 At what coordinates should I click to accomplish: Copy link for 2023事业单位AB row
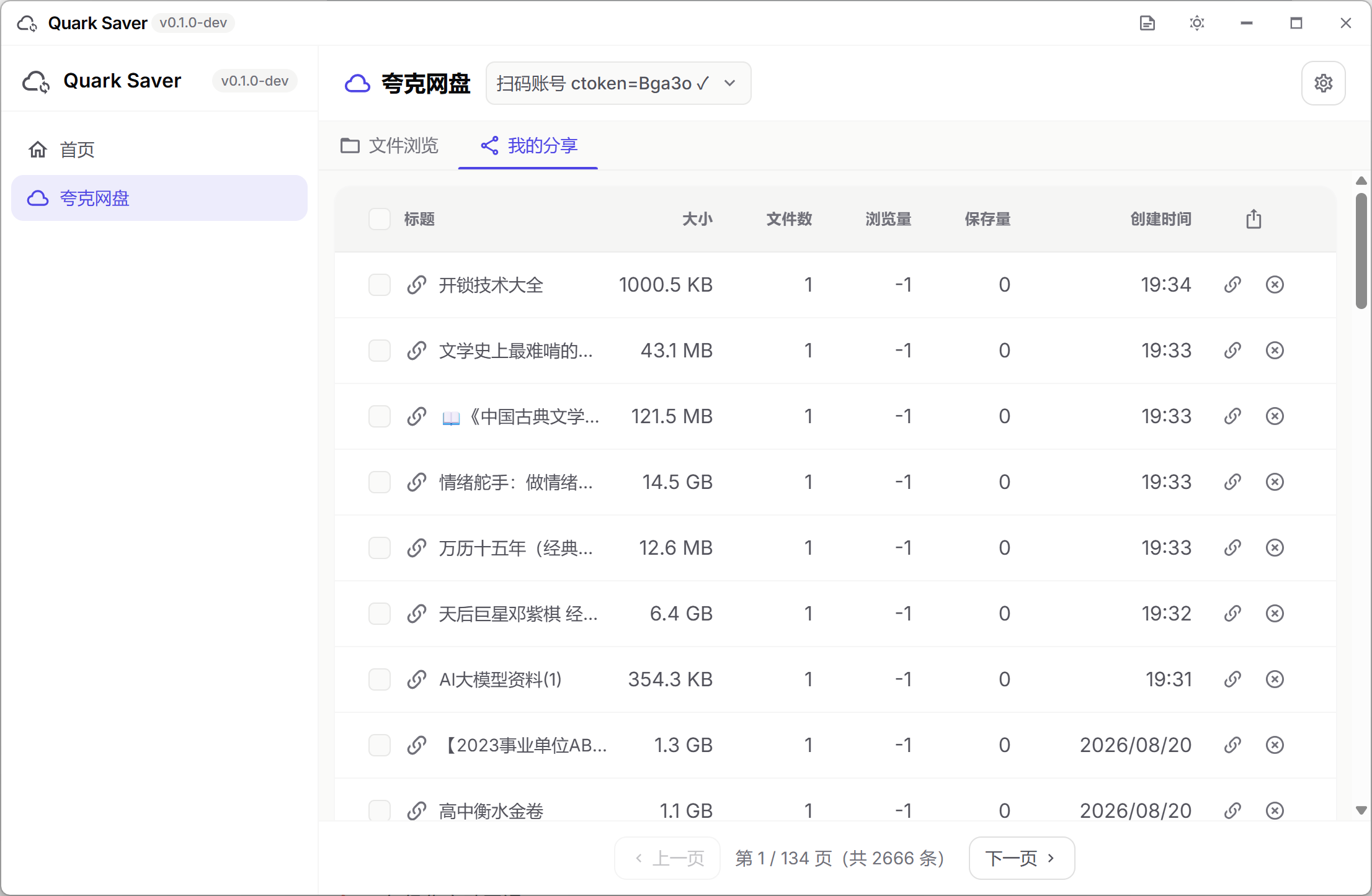coord(1232,745)
